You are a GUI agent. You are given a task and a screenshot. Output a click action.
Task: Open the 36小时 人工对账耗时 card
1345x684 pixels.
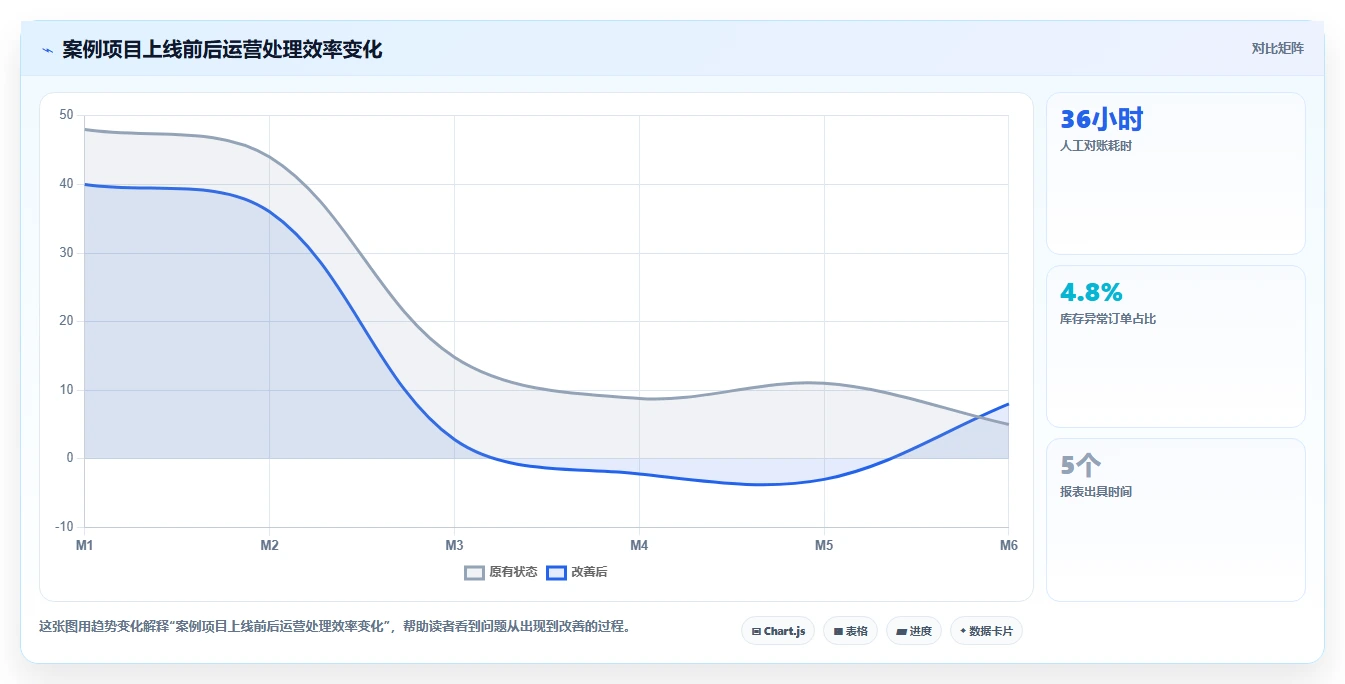tap(1176, 174)
